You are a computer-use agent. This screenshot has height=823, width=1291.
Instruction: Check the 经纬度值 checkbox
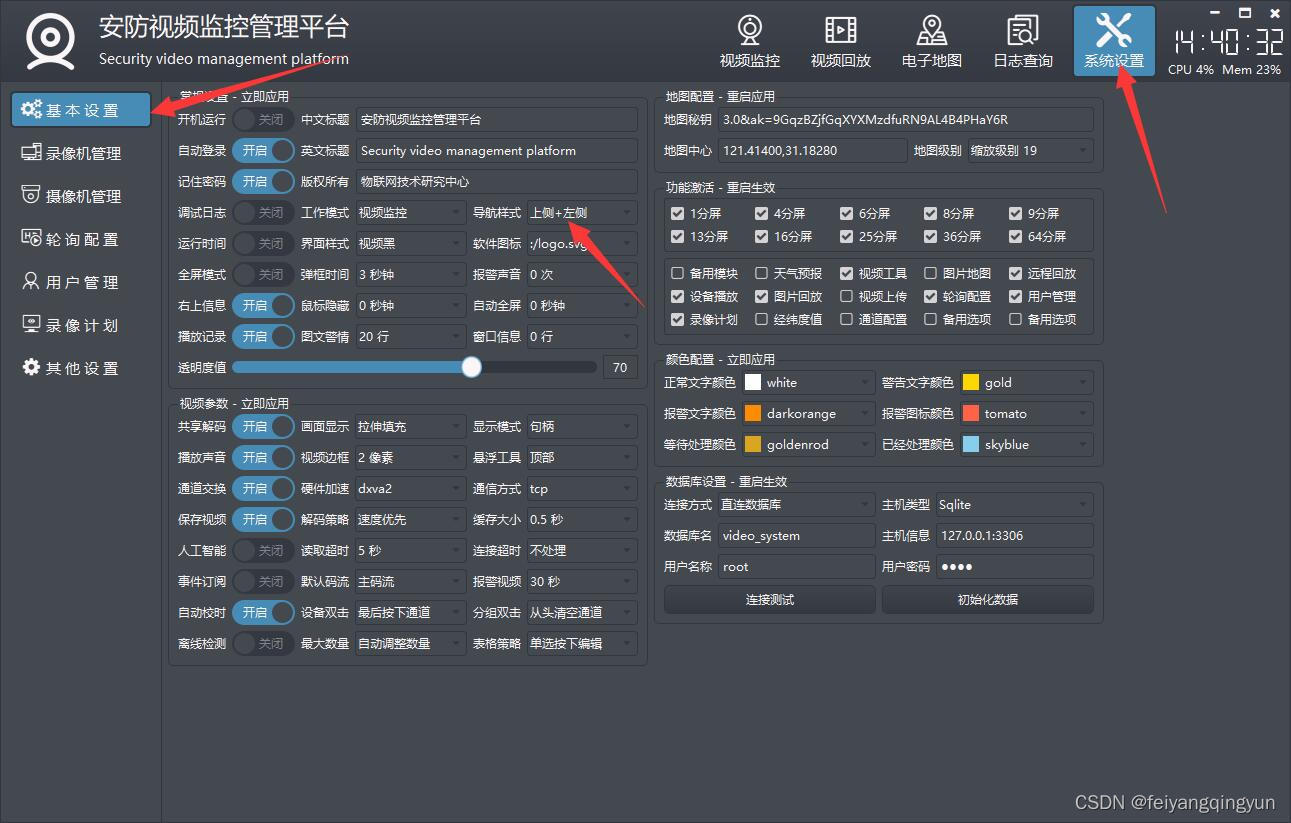(x=761, y=319)
